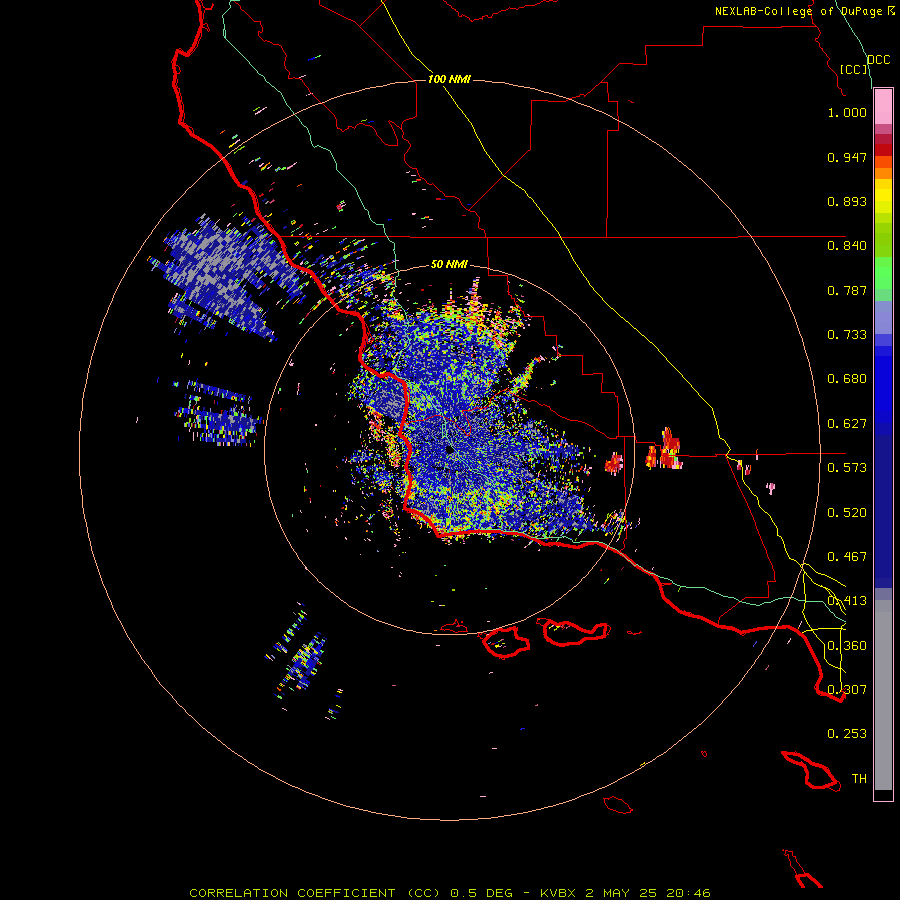
Task: Click the 0.413 scale value
Action: tap(847, 601)
